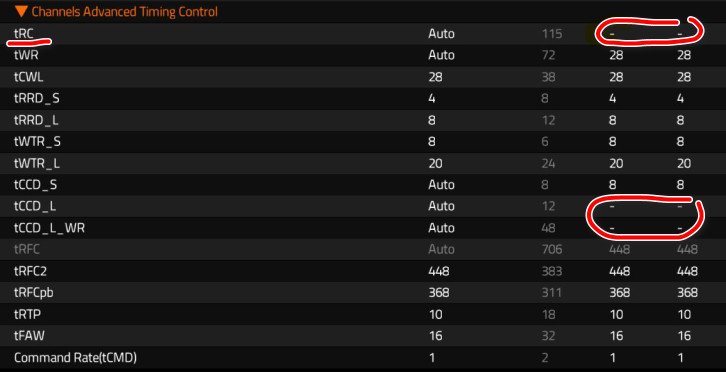The image size is (726, 372).
Task: Change the tRRD_L value 8
Action: pos(432,120)
